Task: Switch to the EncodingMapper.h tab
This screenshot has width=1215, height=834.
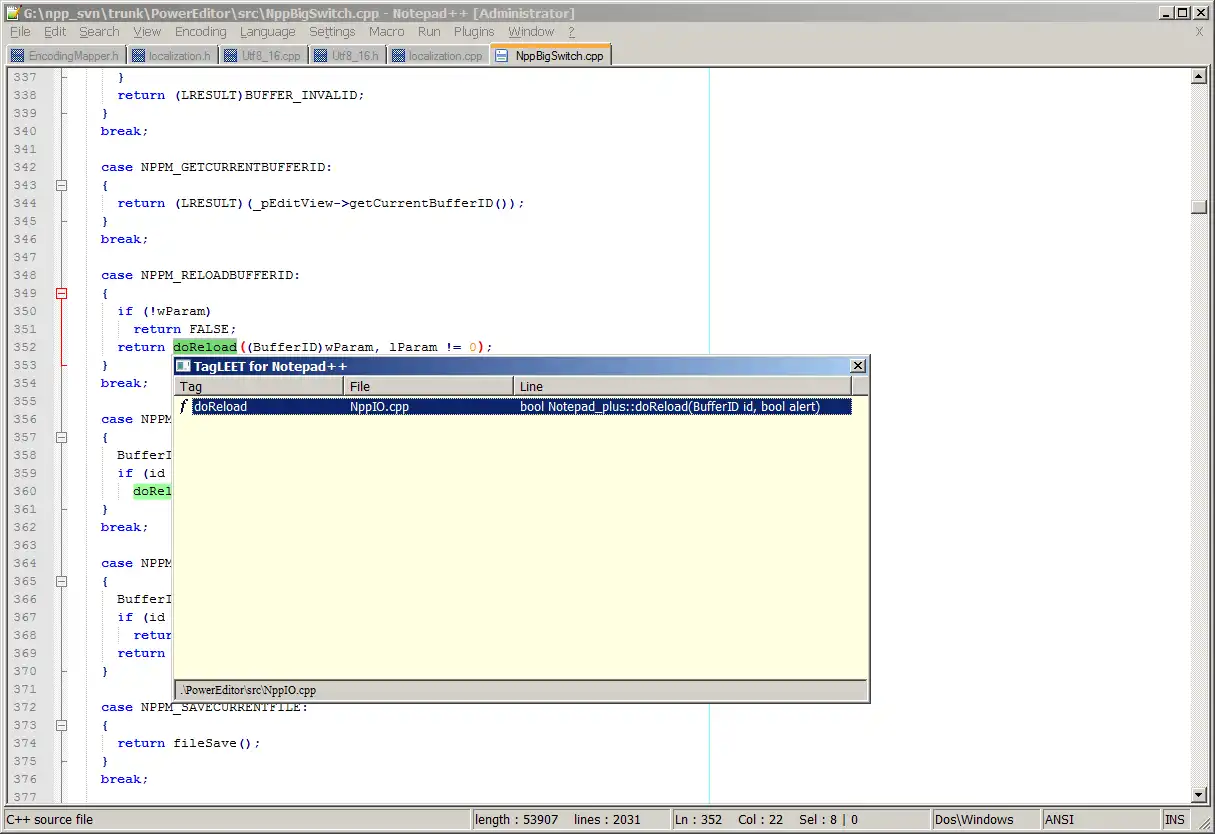Action: tap(65, 55)
